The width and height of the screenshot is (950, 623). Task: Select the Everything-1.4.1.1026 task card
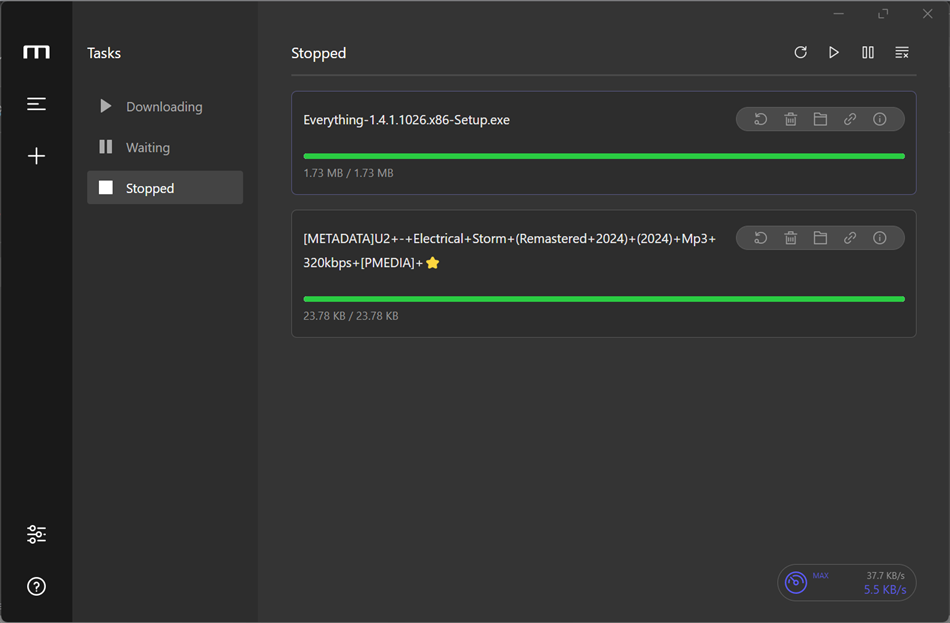(x=500, y=143)
